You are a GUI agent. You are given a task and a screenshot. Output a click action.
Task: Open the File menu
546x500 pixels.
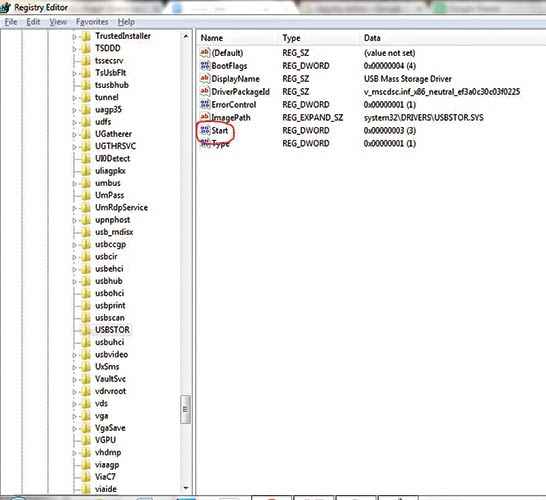coord(11,22)
